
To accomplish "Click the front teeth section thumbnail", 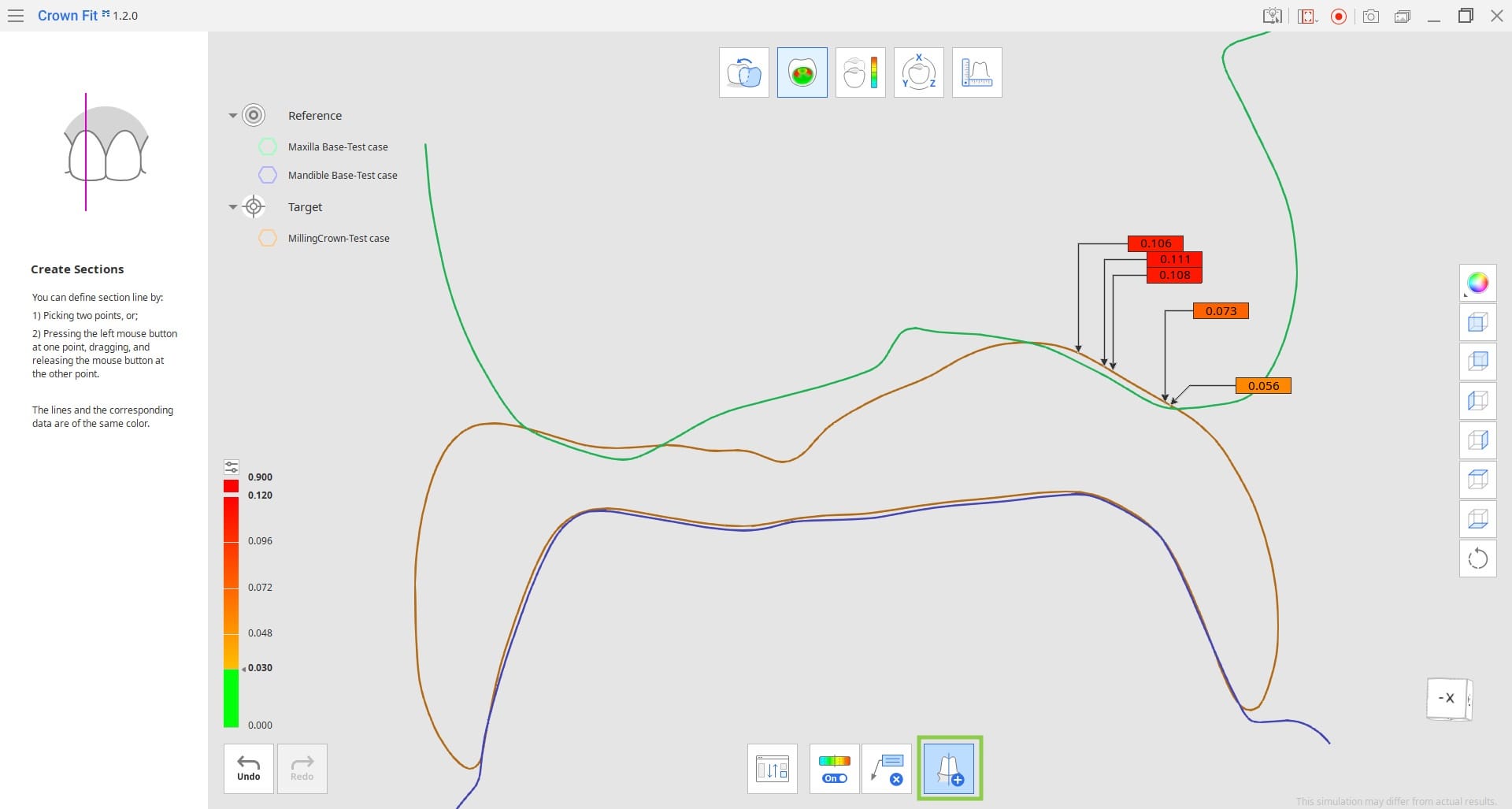I will [106, 151].
